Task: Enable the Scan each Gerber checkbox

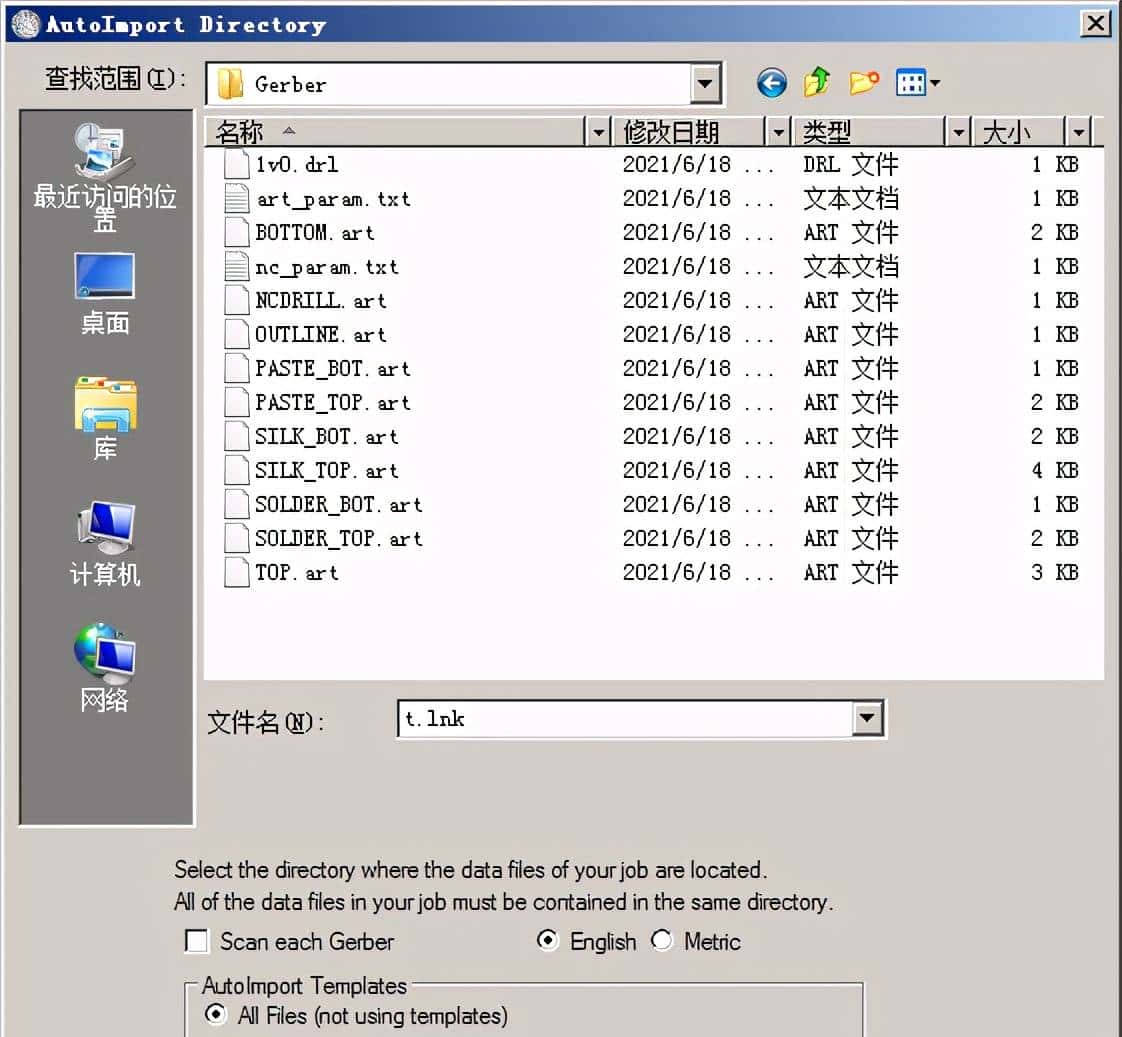Action: (196, 942)
